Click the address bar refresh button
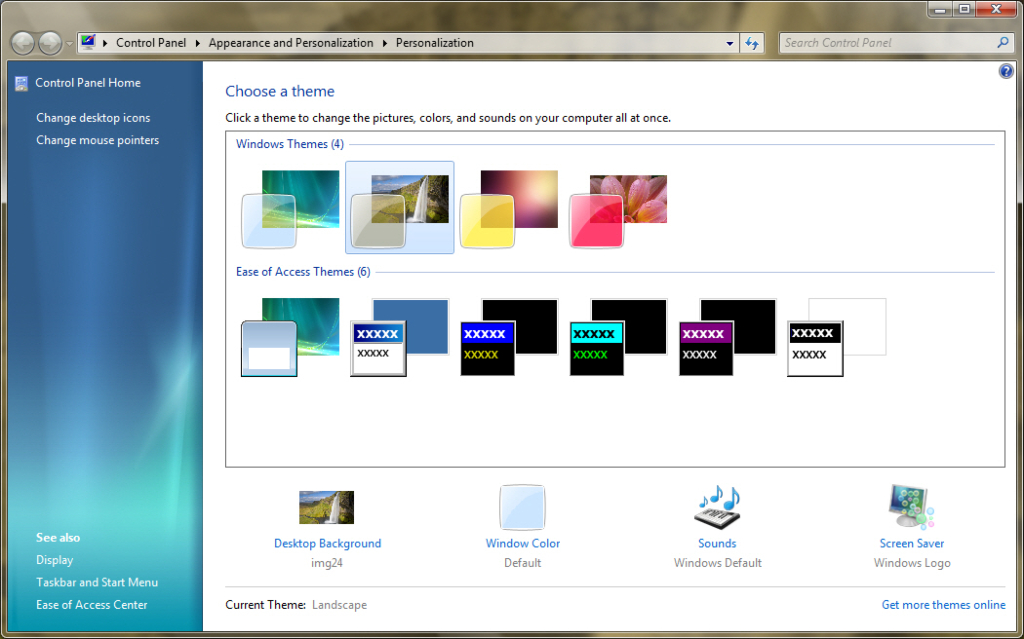 (752, 44)
